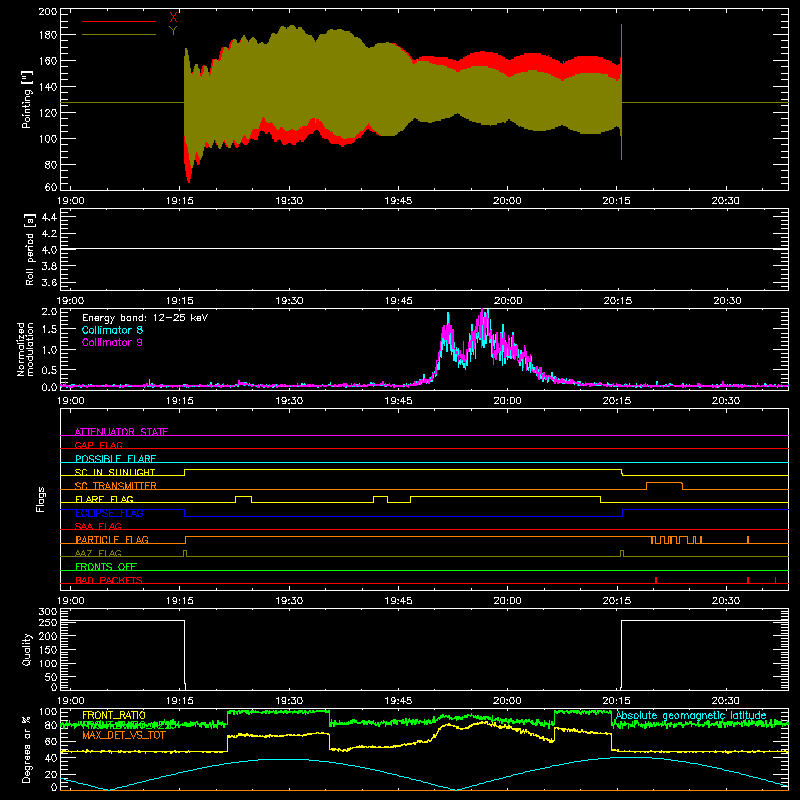The image size is (800, 800).
Task: Click the SAA_FLAG label
Action: click(98, 526)
